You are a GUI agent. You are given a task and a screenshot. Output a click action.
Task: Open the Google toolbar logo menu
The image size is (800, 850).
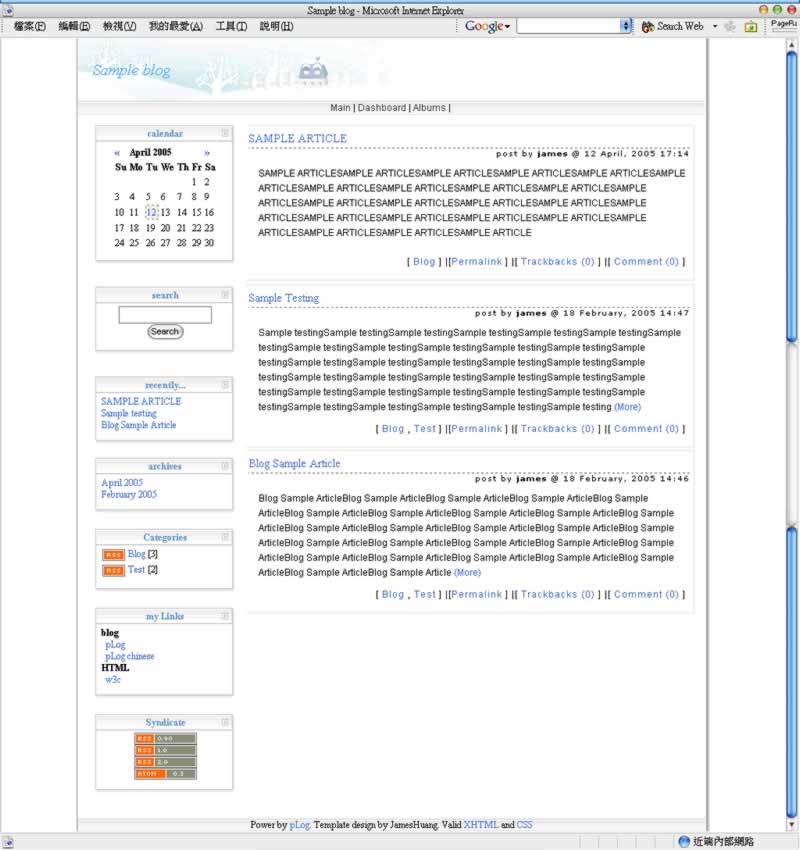(x=487, y=26)
